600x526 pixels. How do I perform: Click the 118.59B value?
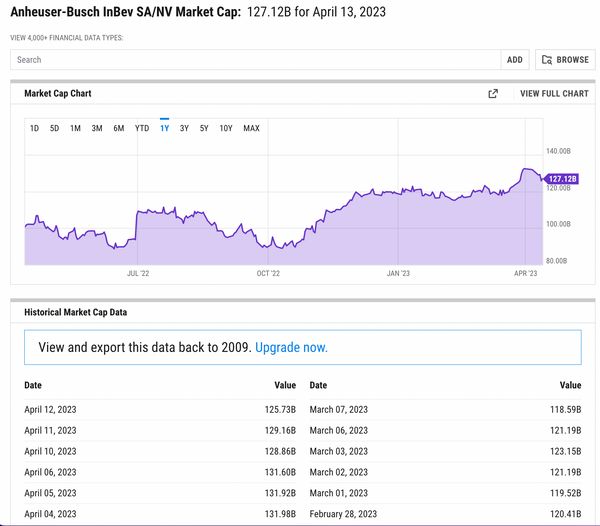566,410
